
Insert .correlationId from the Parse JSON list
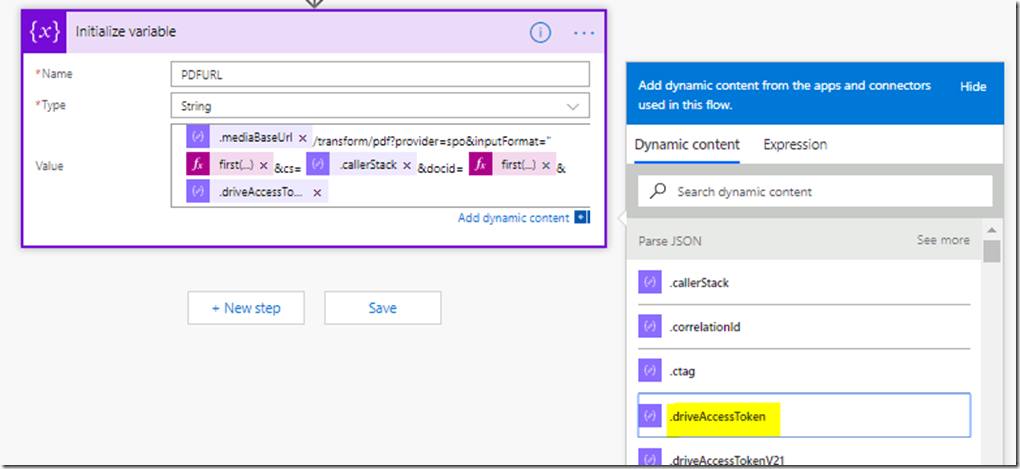click(x=804, y=327)
